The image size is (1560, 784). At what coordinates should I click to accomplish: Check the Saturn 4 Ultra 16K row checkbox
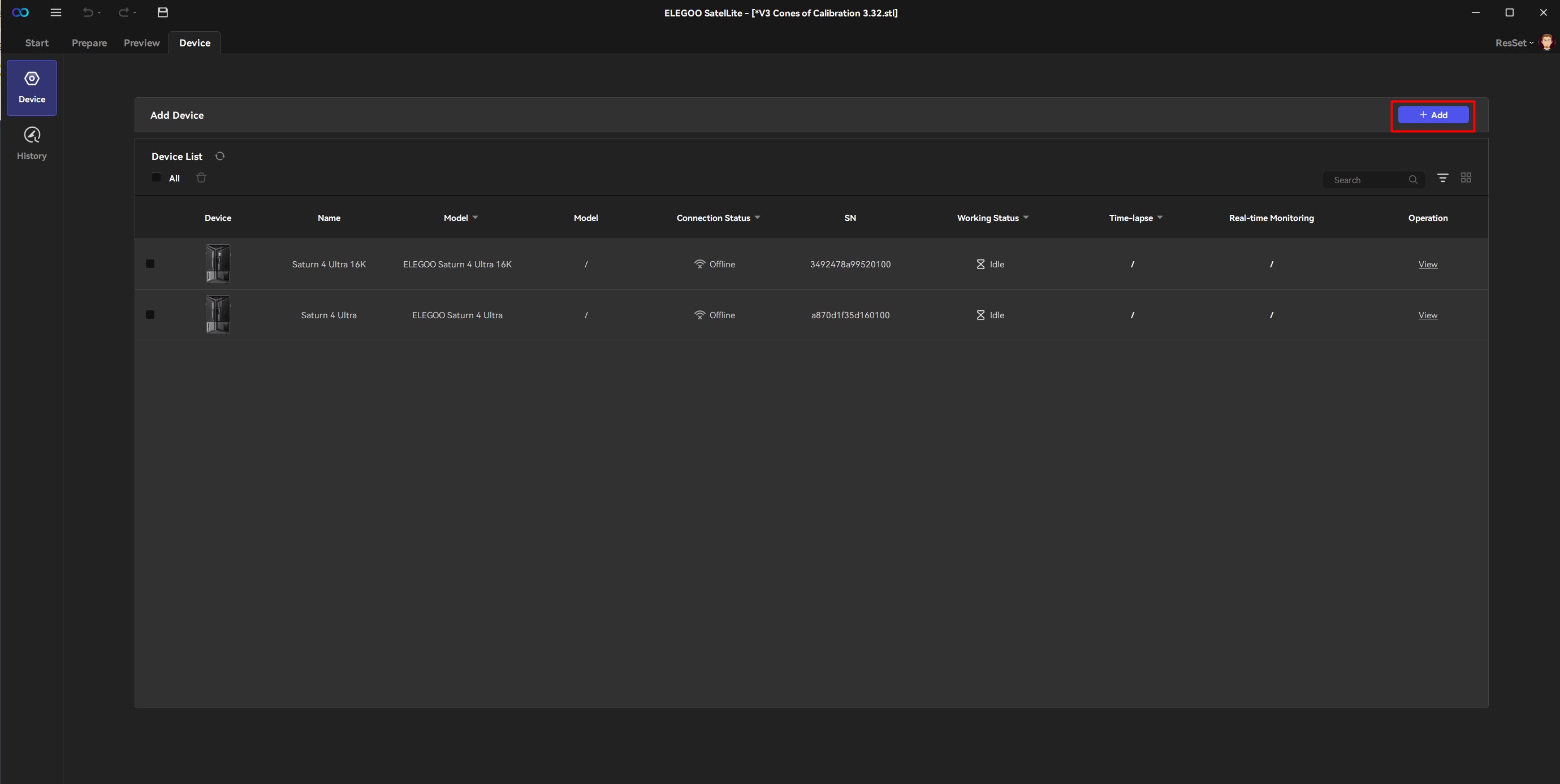150,264
